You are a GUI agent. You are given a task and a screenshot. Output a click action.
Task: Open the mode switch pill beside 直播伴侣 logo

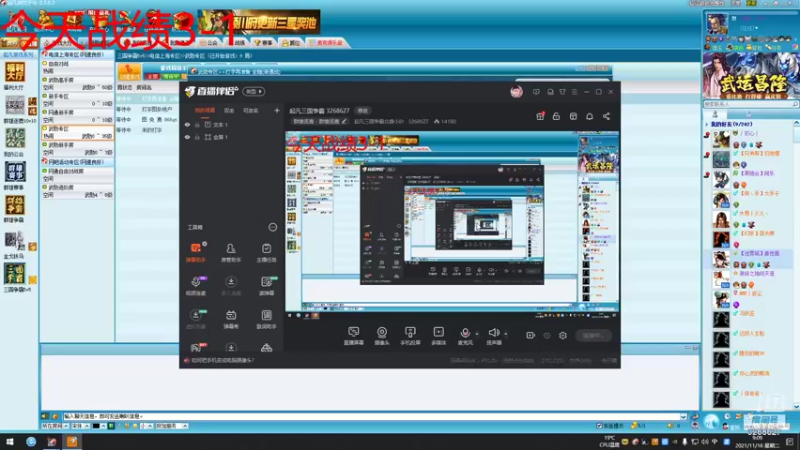click(254, 92)
